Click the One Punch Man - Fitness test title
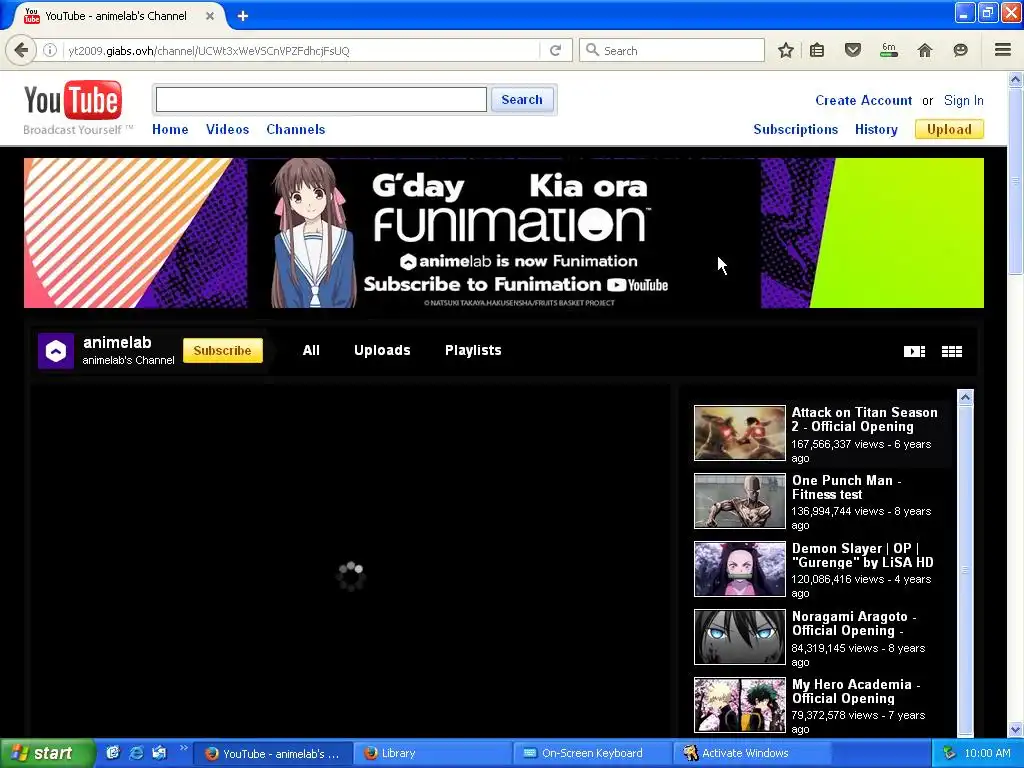1024x768 pixels. tap(846, 487)
